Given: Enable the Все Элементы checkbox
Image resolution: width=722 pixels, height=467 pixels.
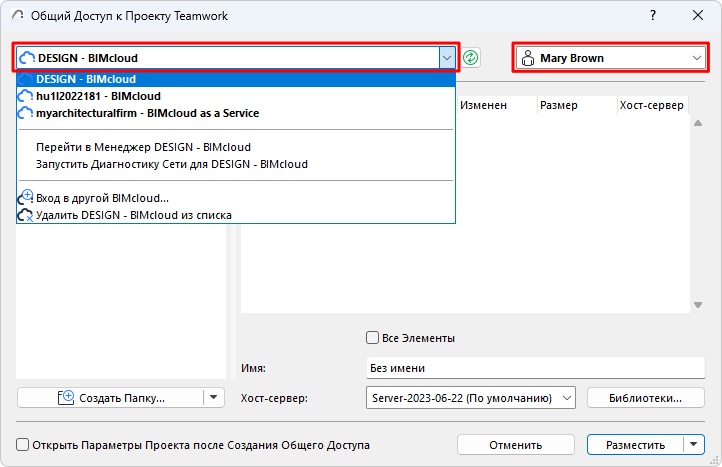Looking at the screenshot, I should coord(374,338).
